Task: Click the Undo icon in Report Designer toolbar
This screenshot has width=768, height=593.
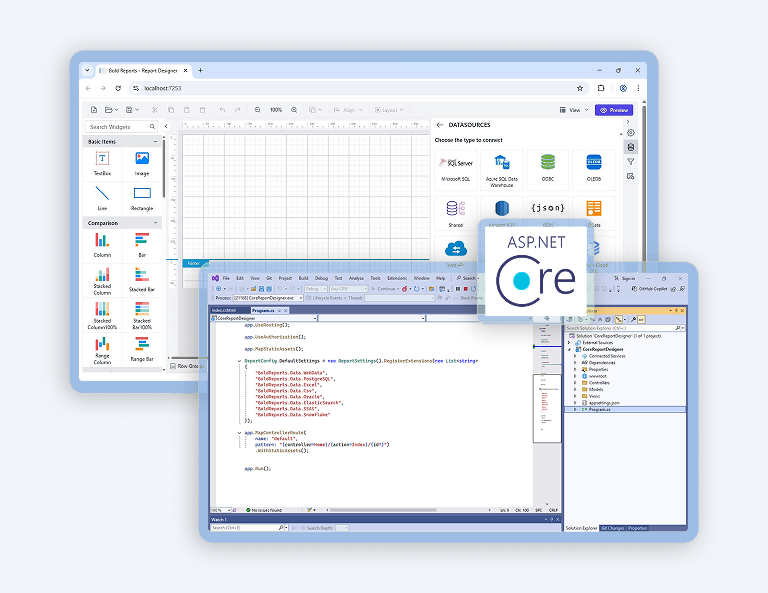Action: click(222, 110)
